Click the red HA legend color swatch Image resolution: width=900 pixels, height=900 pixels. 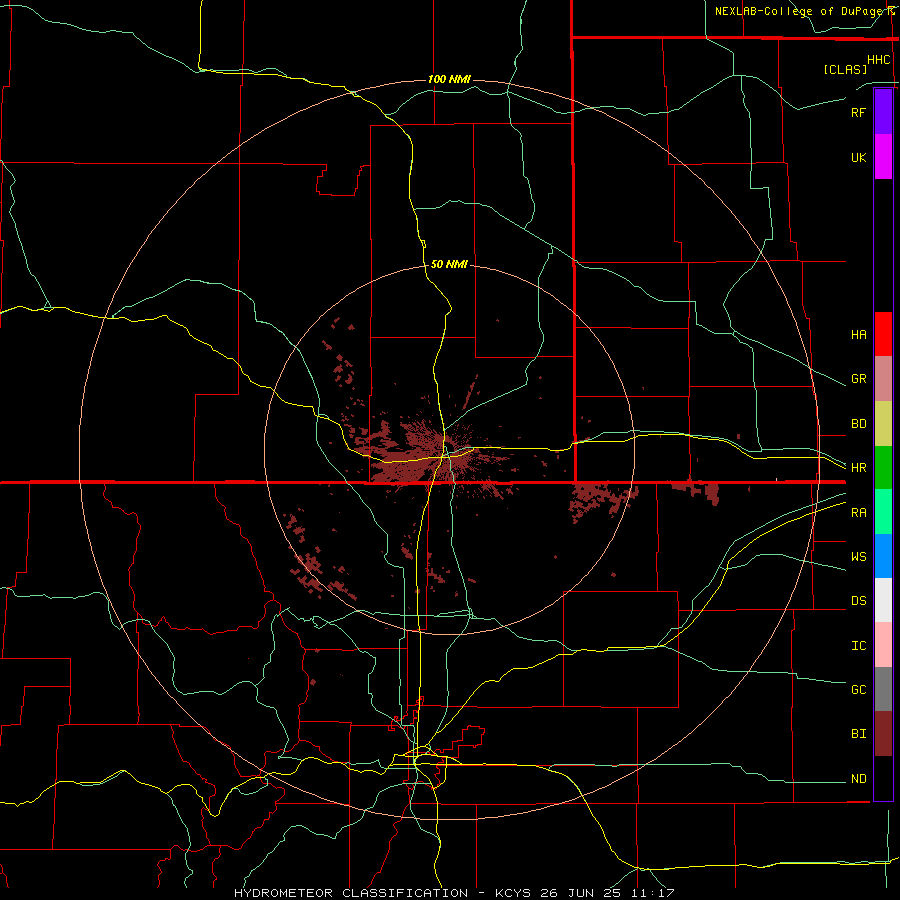(883, 334)
